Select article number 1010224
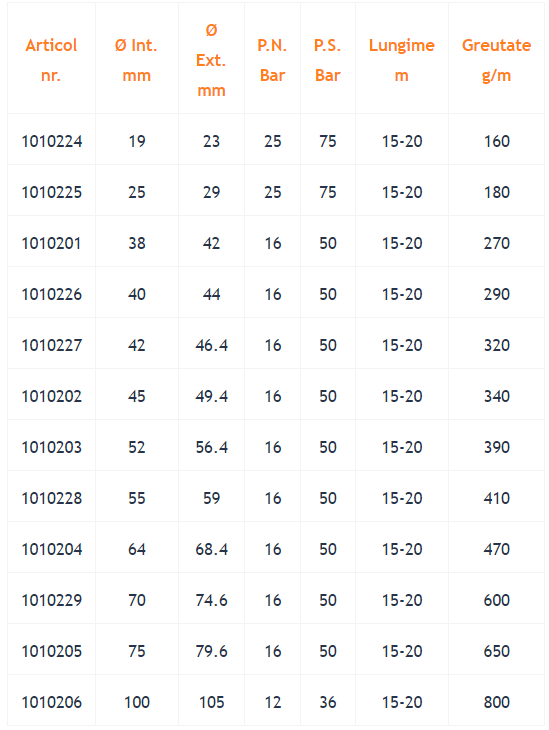The height and width of the screenshot is (730, 549). [52, 141]
